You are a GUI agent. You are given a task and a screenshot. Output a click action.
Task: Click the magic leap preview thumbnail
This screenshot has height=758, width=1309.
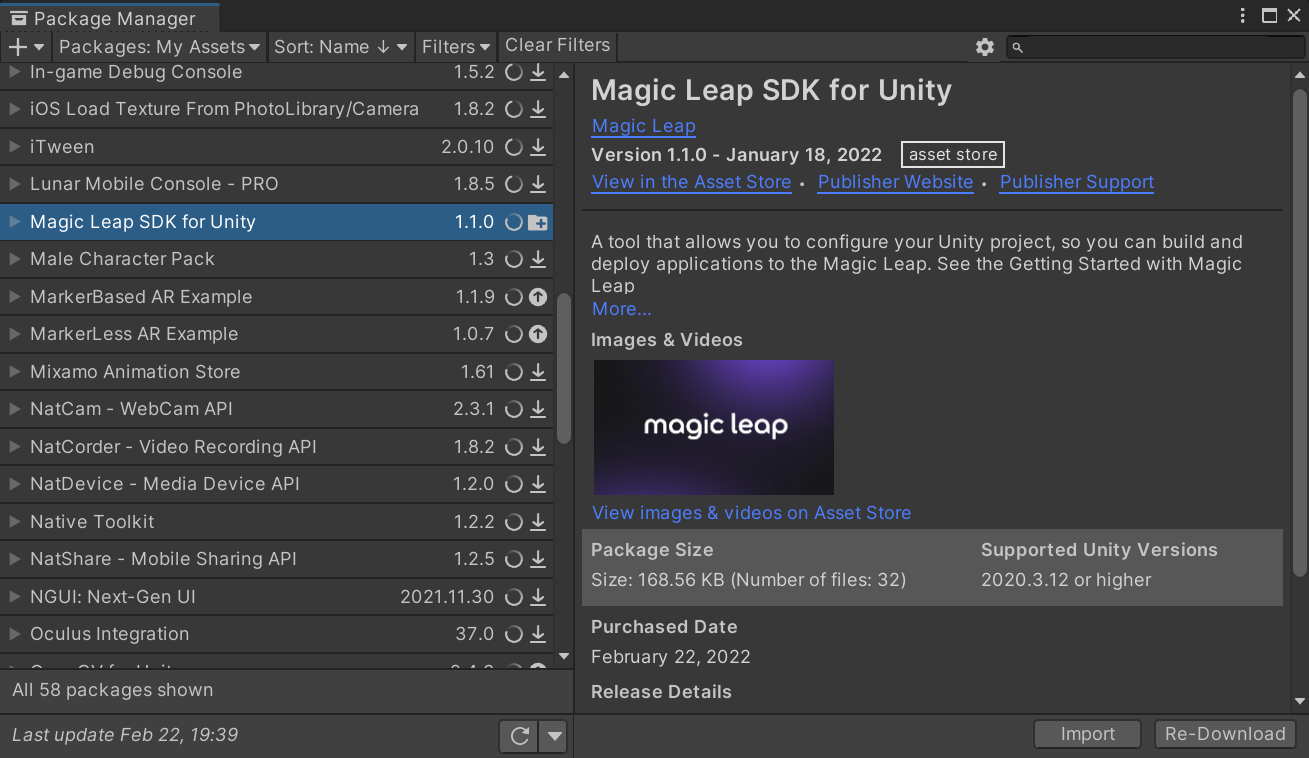[x=714, y=427]
